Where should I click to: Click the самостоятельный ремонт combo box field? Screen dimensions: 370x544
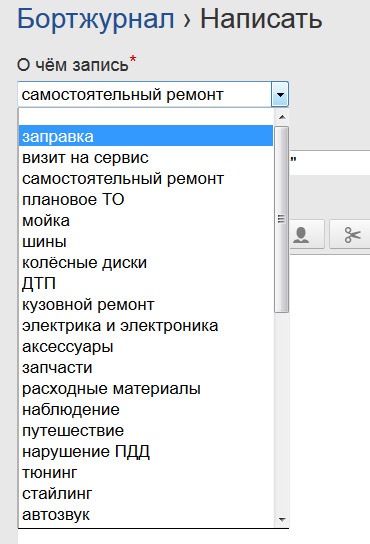tap(153, 94)
